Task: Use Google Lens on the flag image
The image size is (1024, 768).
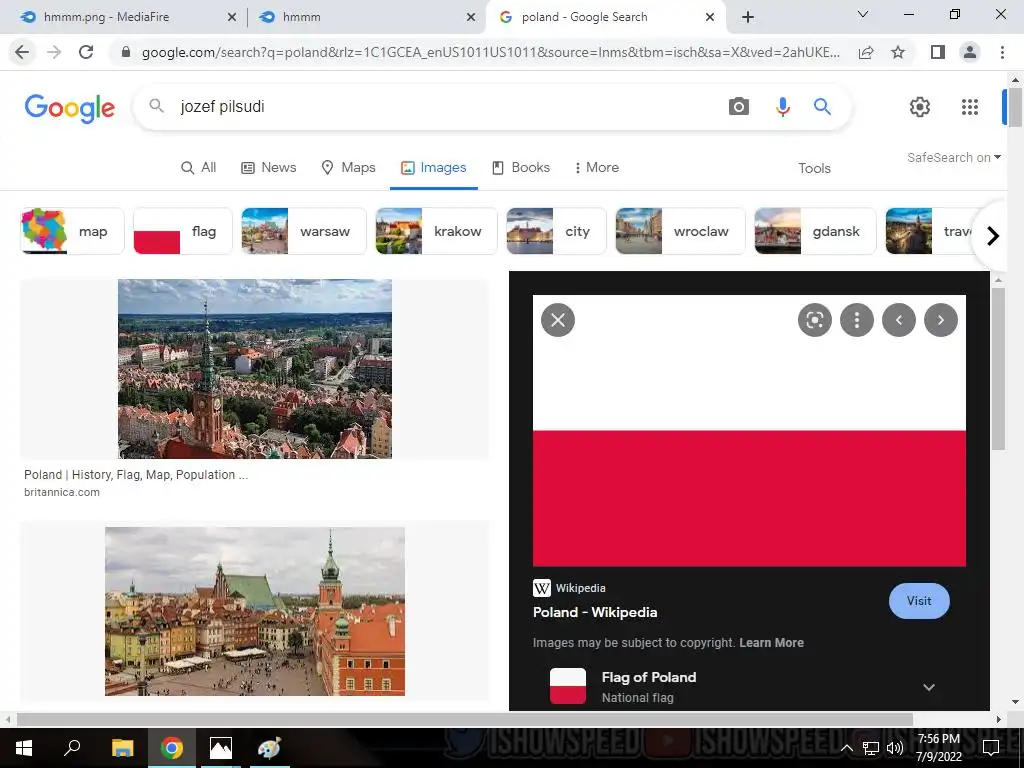Action: point(814,320)
